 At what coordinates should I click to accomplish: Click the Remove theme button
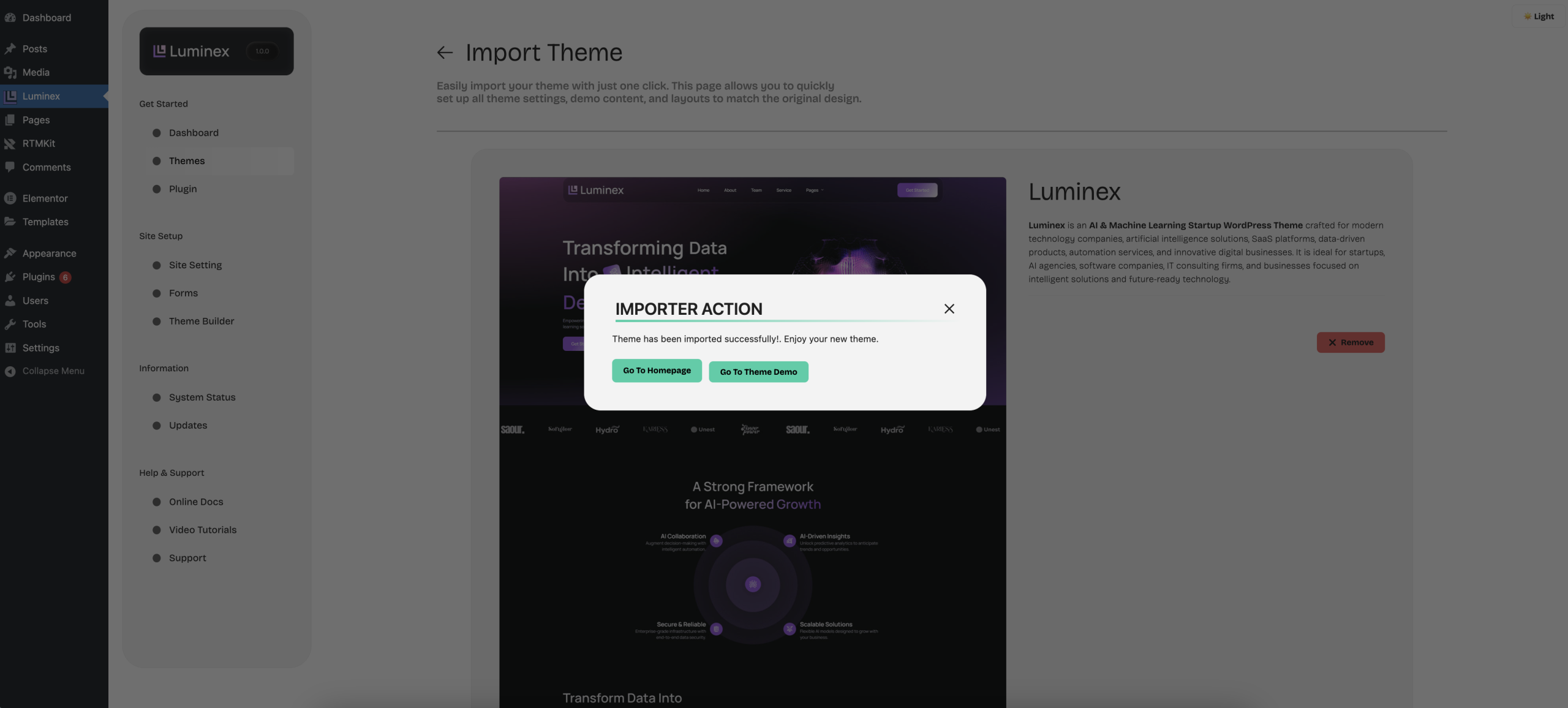pyautogui.click(x=1350, y=342)
